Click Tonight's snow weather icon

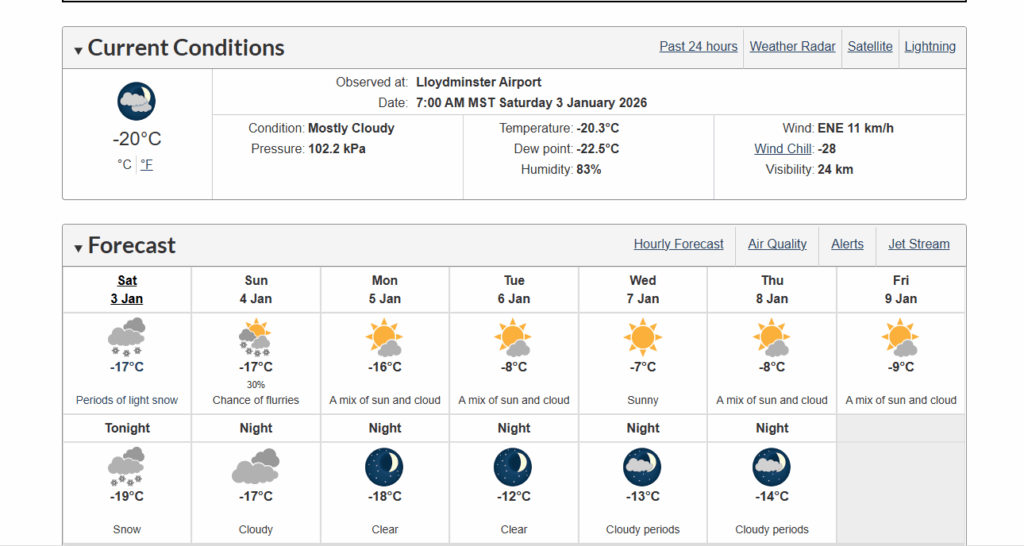(127, 467)
